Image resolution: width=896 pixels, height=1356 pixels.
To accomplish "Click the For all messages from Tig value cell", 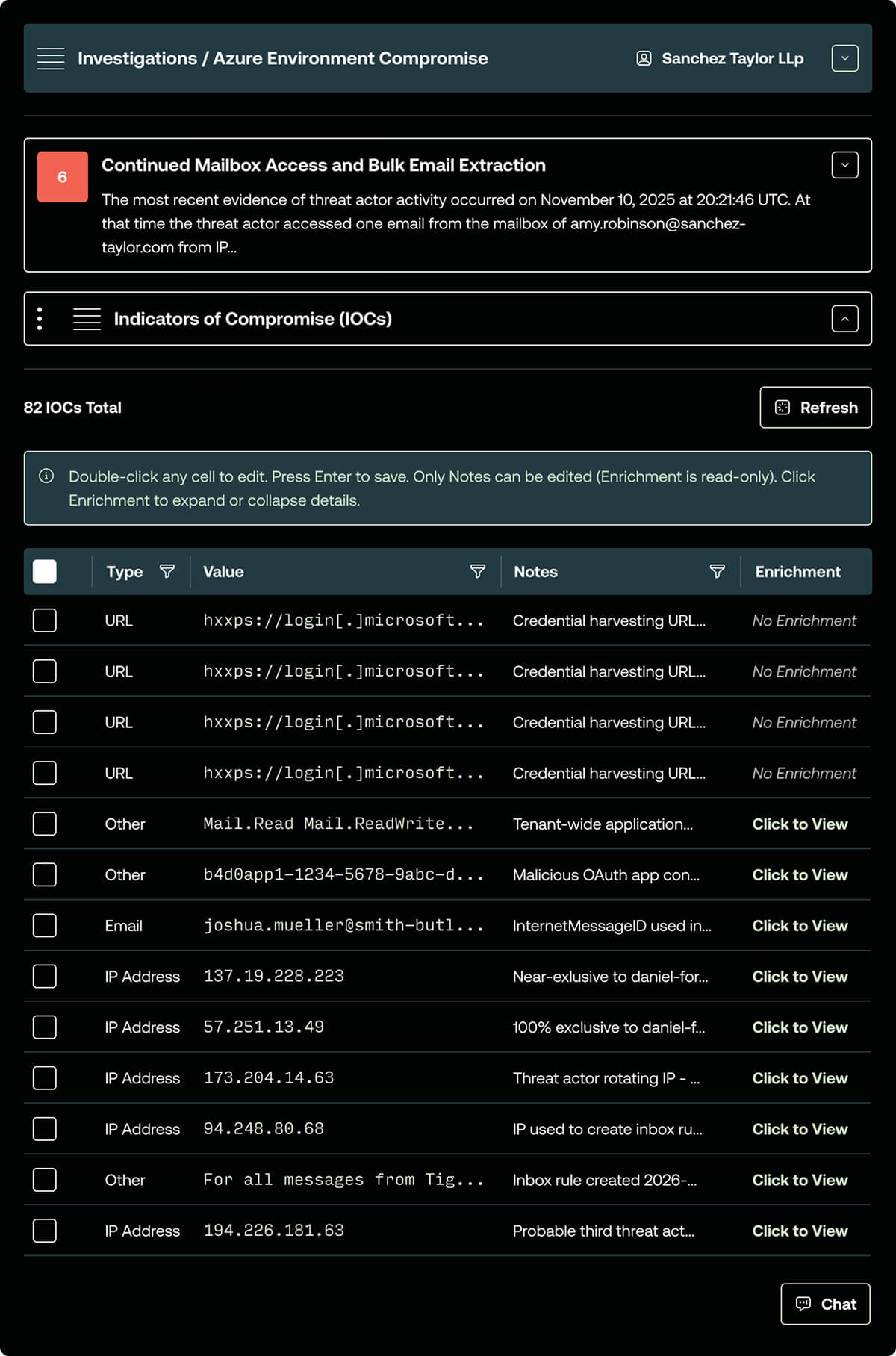I will pyautogui.click(x=343, y=1179).
